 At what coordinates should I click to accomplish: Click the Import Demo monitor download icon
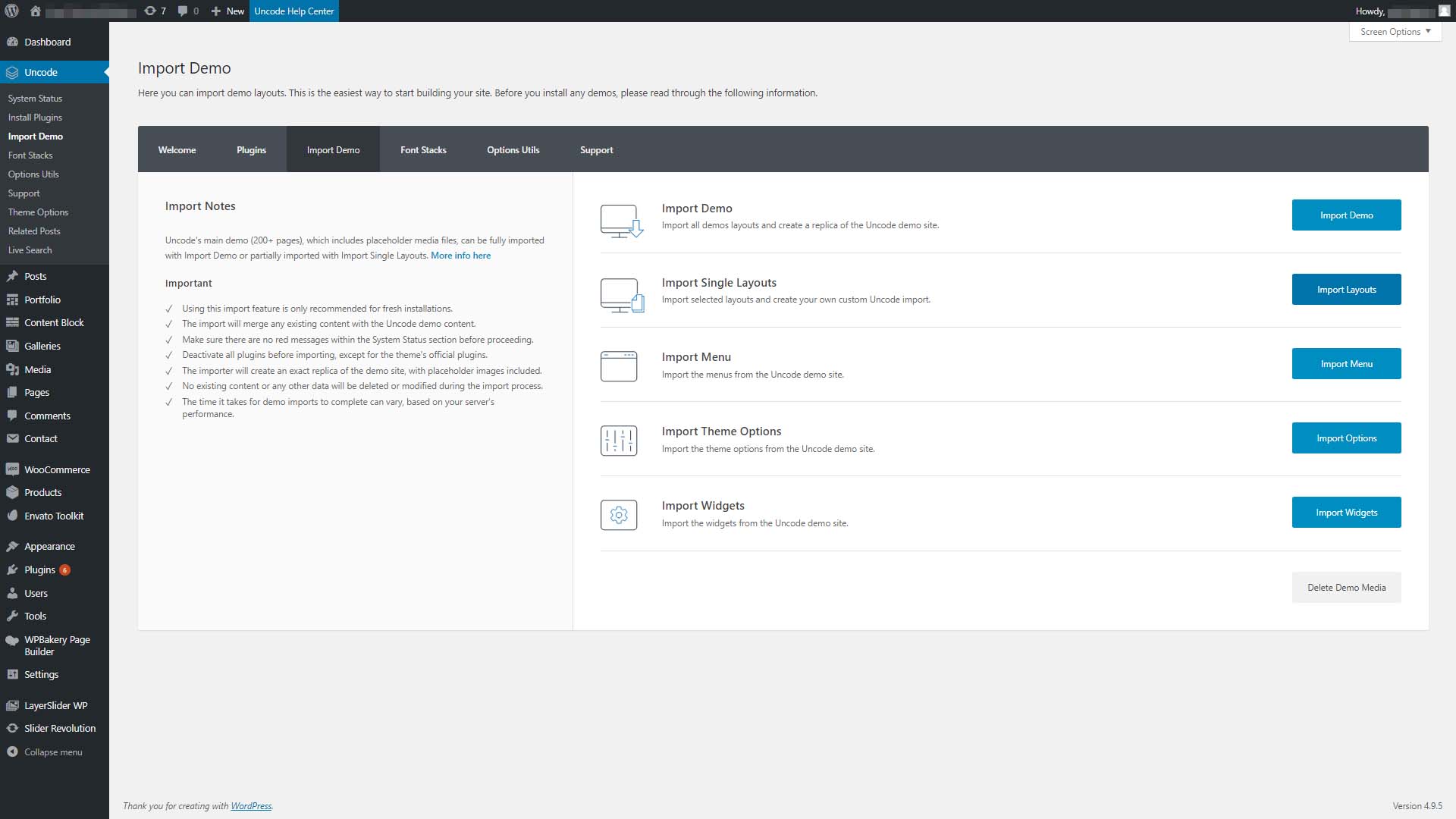click(622, 221)
